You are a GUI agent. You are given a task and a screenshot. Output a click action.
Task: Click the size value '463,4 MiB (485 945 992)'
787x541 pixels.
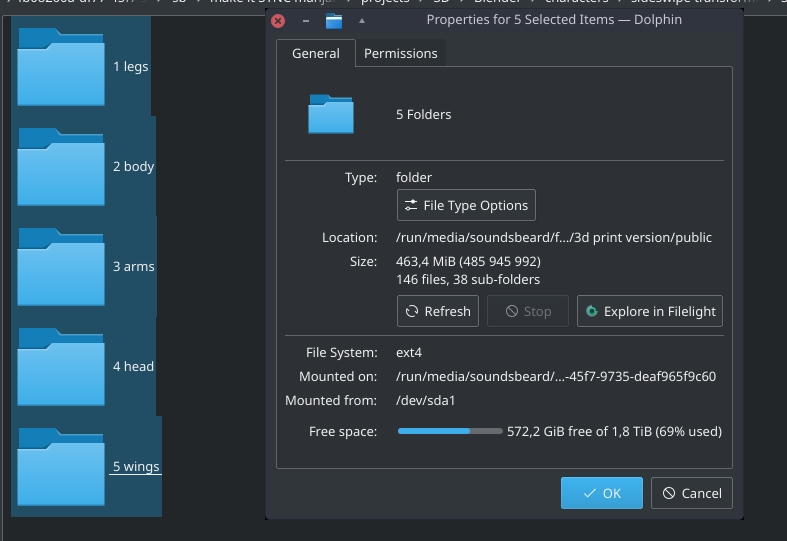pos(468,261)
